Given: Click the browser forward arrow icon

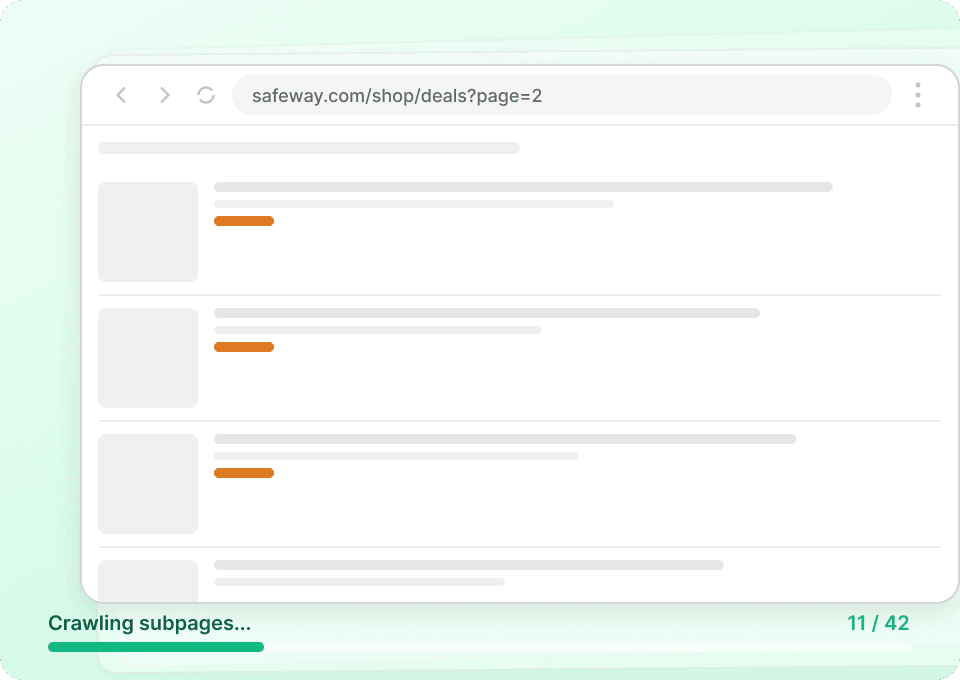Looking at the screenshot, I should pyautogui.click(x=164, y=95).
